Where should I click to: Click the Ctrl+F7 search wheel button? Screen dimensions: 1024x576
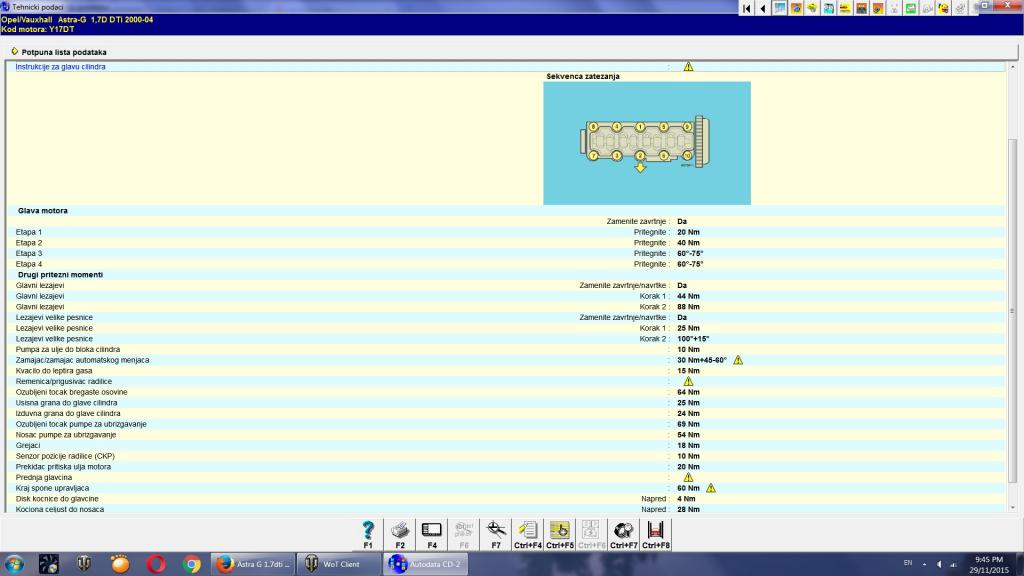[x=624, y=534]
